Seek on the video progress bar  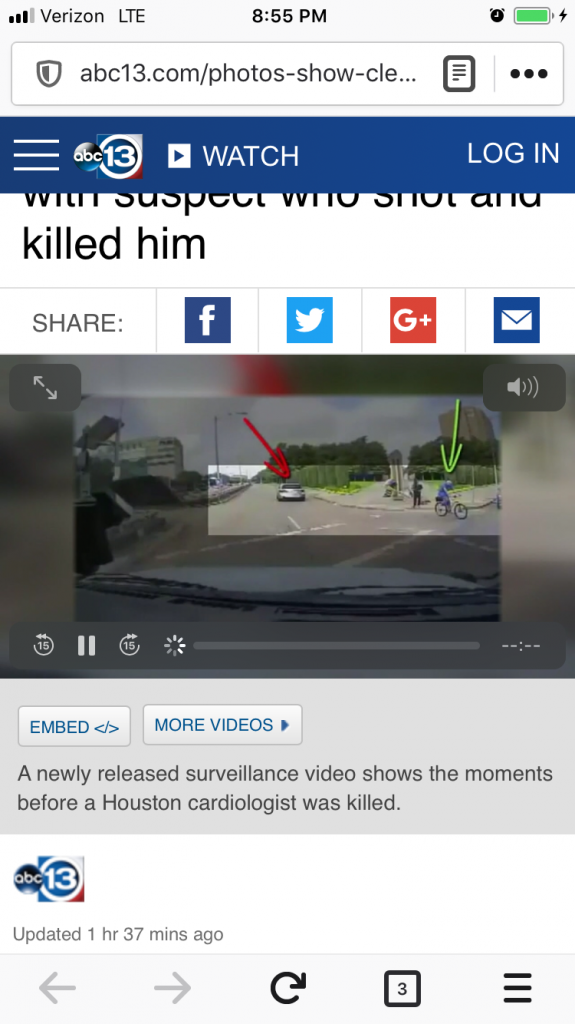[337, 646]
